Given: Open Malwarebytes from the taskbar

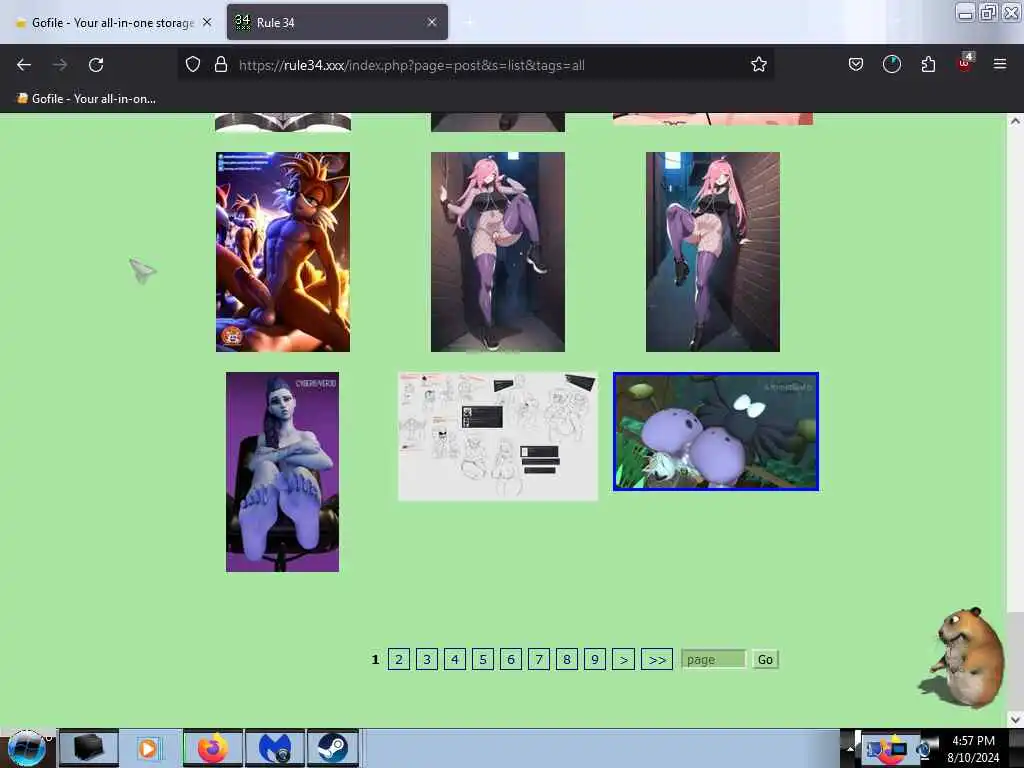Looking at the screenshot, I should [x=275, y=748].
